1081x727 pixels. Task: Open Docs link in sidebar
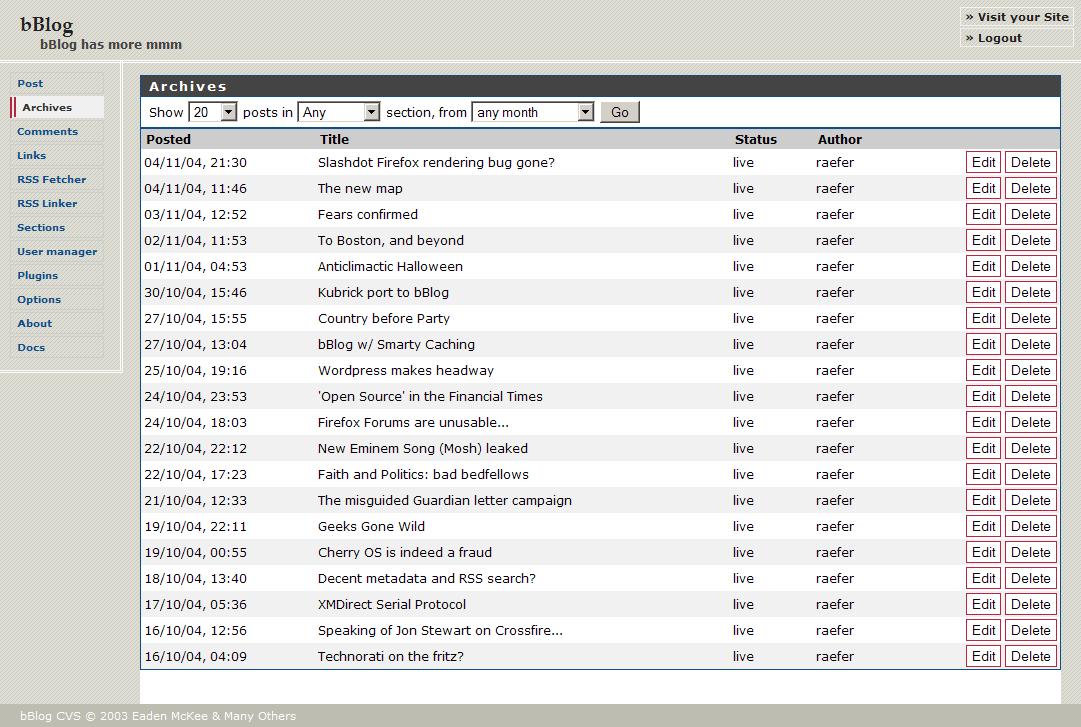click(x=57, y=347)
